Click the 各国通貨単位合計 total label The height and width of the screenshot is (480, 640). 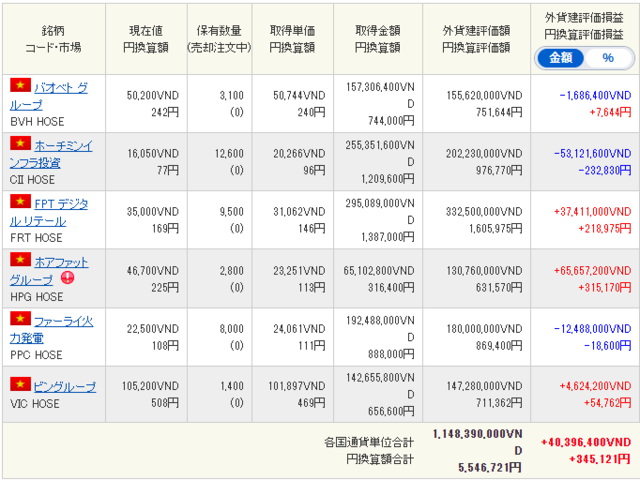[369, 442]
